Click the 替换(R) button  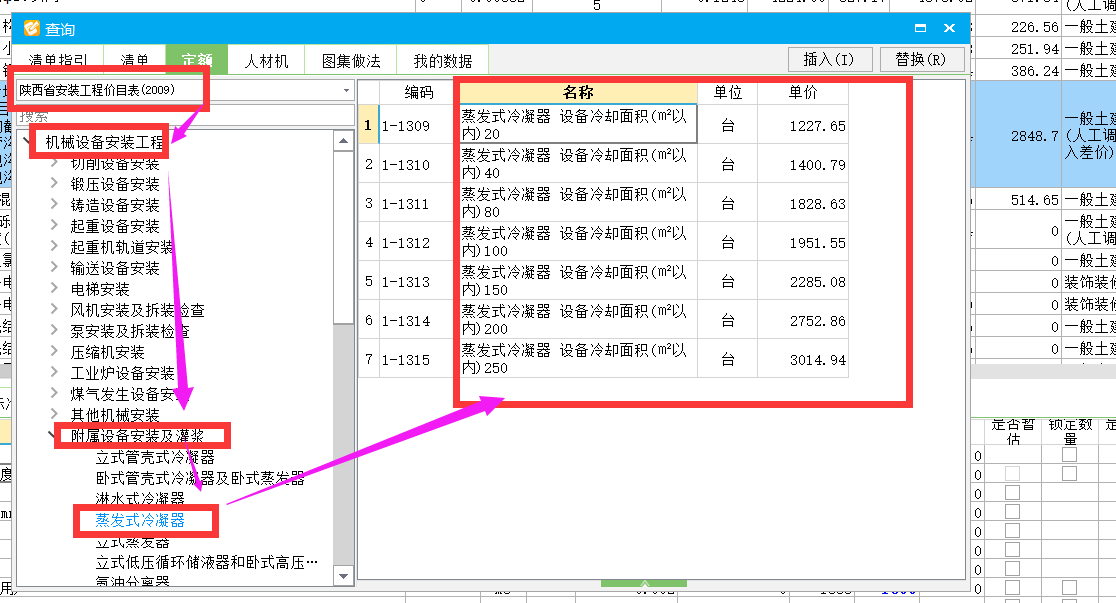922,59
